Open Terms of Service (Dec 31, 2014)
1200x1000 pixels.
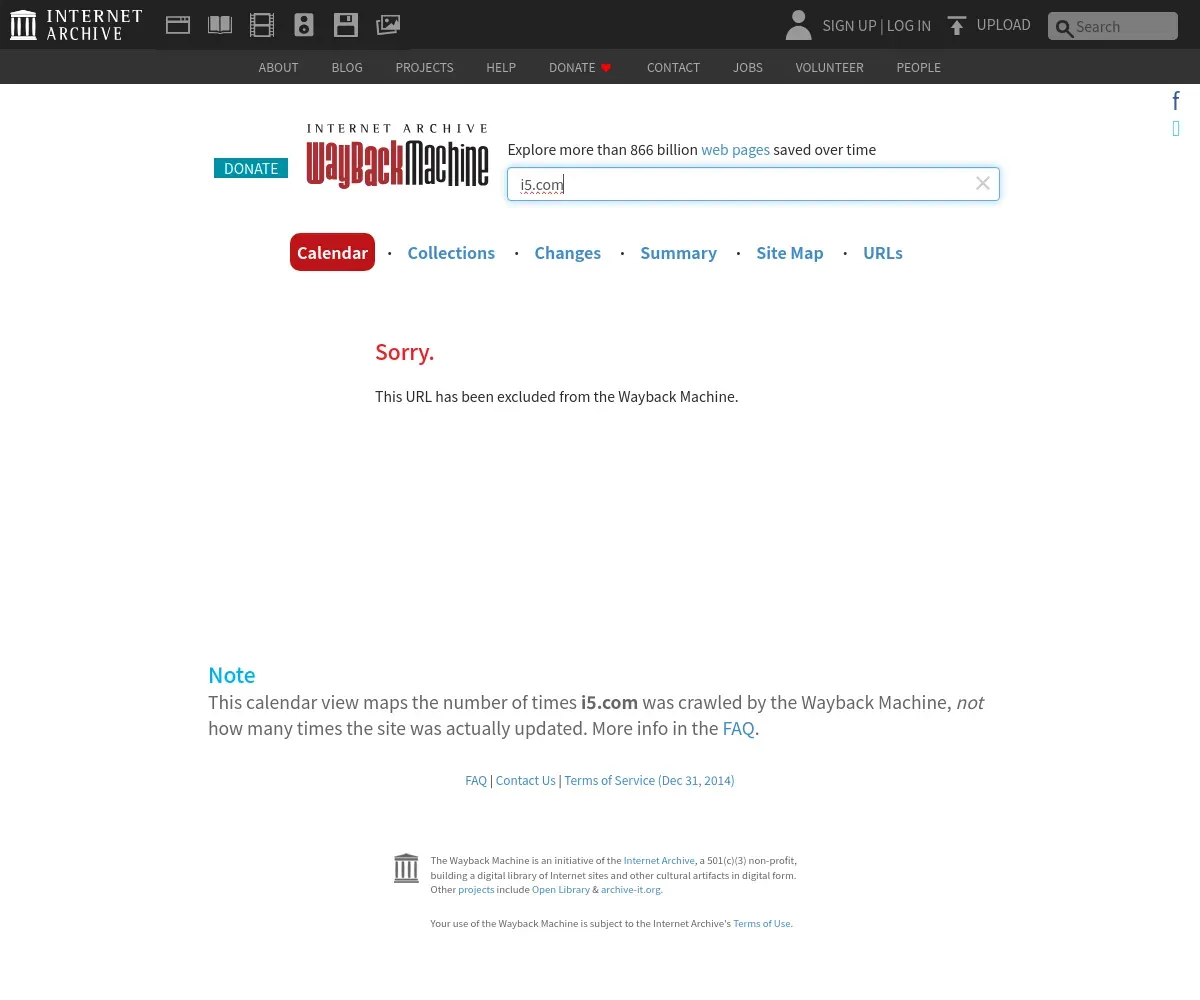(649, 781)
